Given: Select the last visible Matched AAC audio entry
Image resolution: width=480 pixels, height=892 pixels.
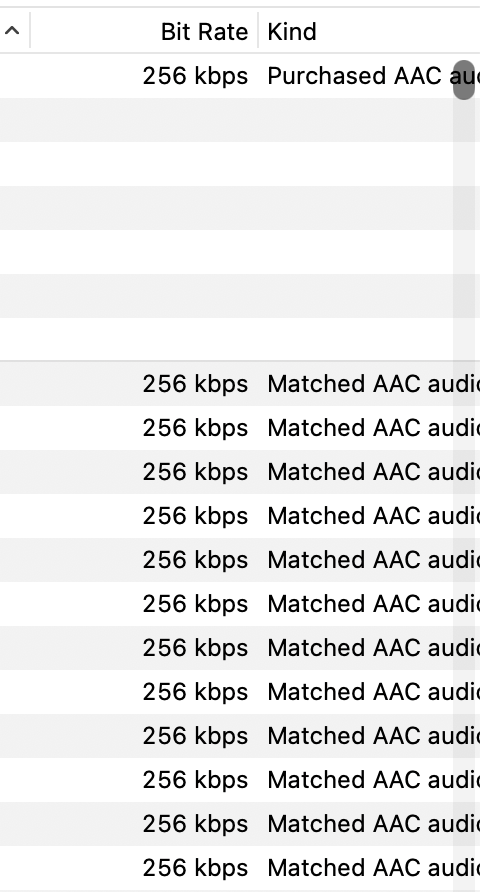Looking at the screenshot, I should point(240,868).
